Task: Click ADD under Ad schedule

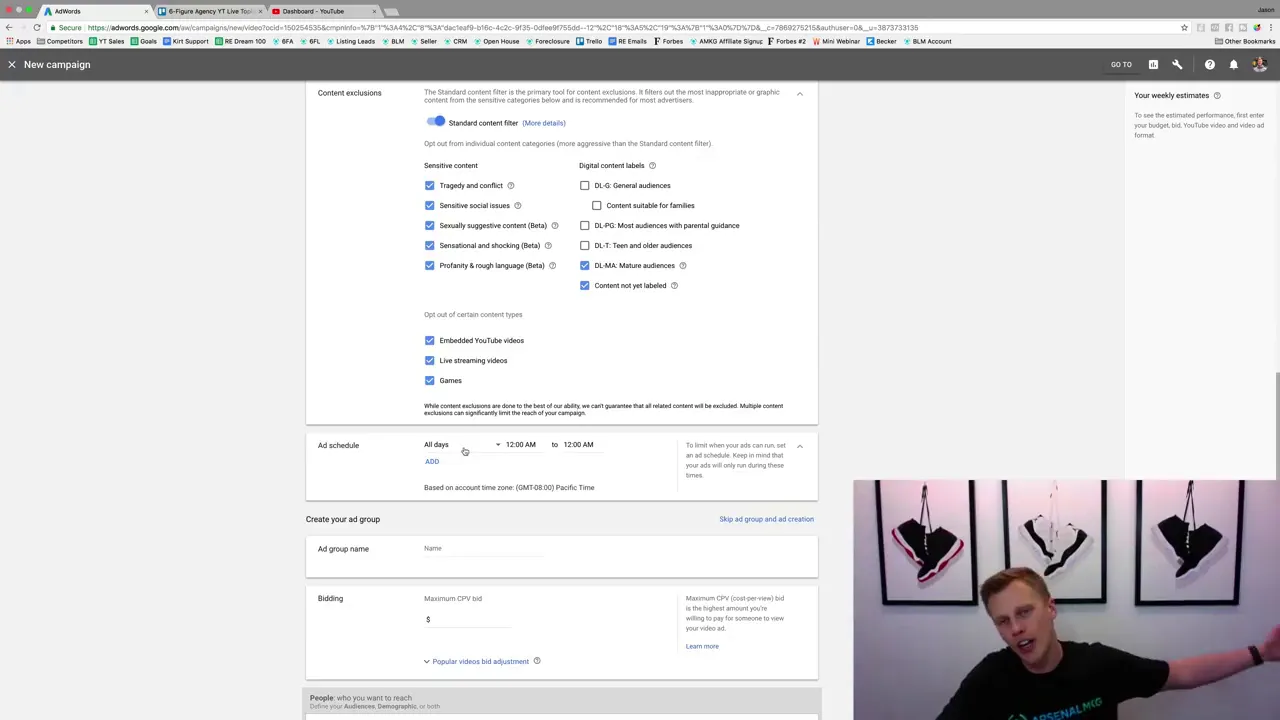Action: tap(432, 461)
